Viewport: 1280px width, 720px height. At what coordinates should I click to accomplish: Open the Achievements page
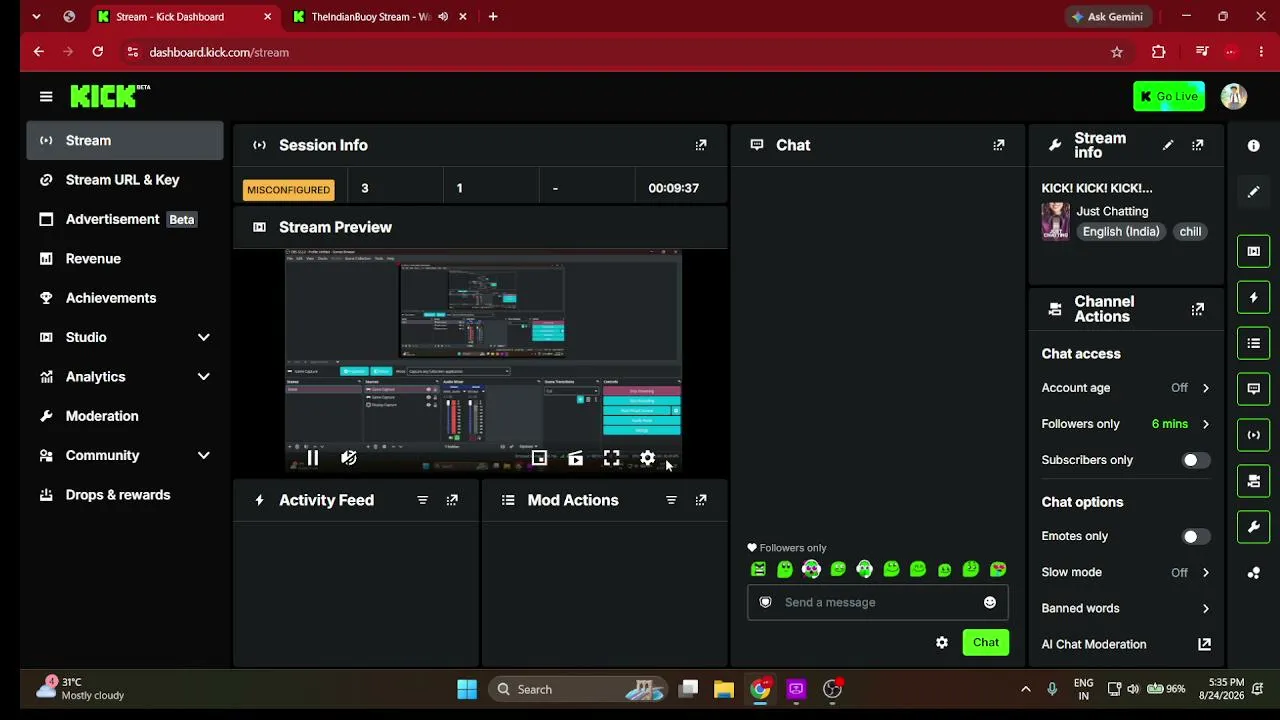tap(125, 298)
